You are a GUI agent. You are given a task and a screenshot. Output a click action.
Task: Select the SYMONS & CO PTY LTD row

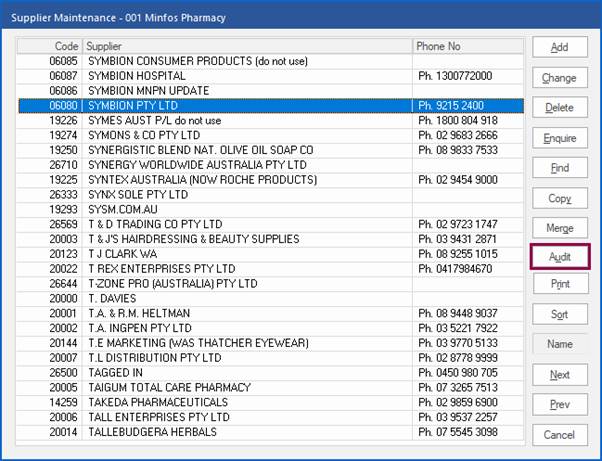point(270,135)
